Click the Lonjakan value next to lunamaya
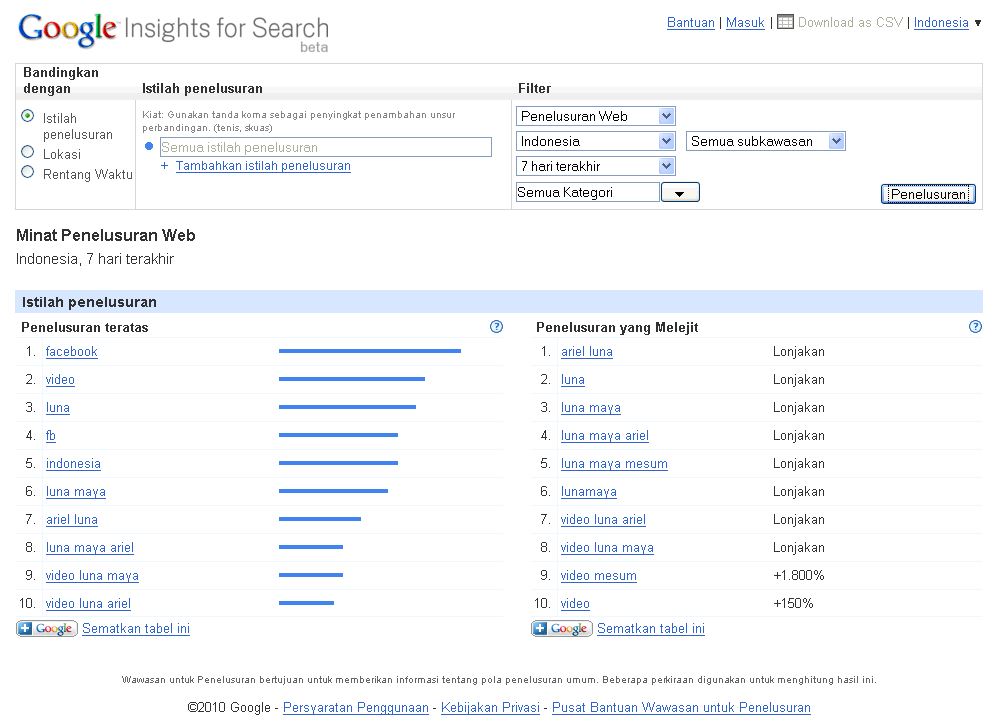The image size is (999, 728). coord(799,492)
